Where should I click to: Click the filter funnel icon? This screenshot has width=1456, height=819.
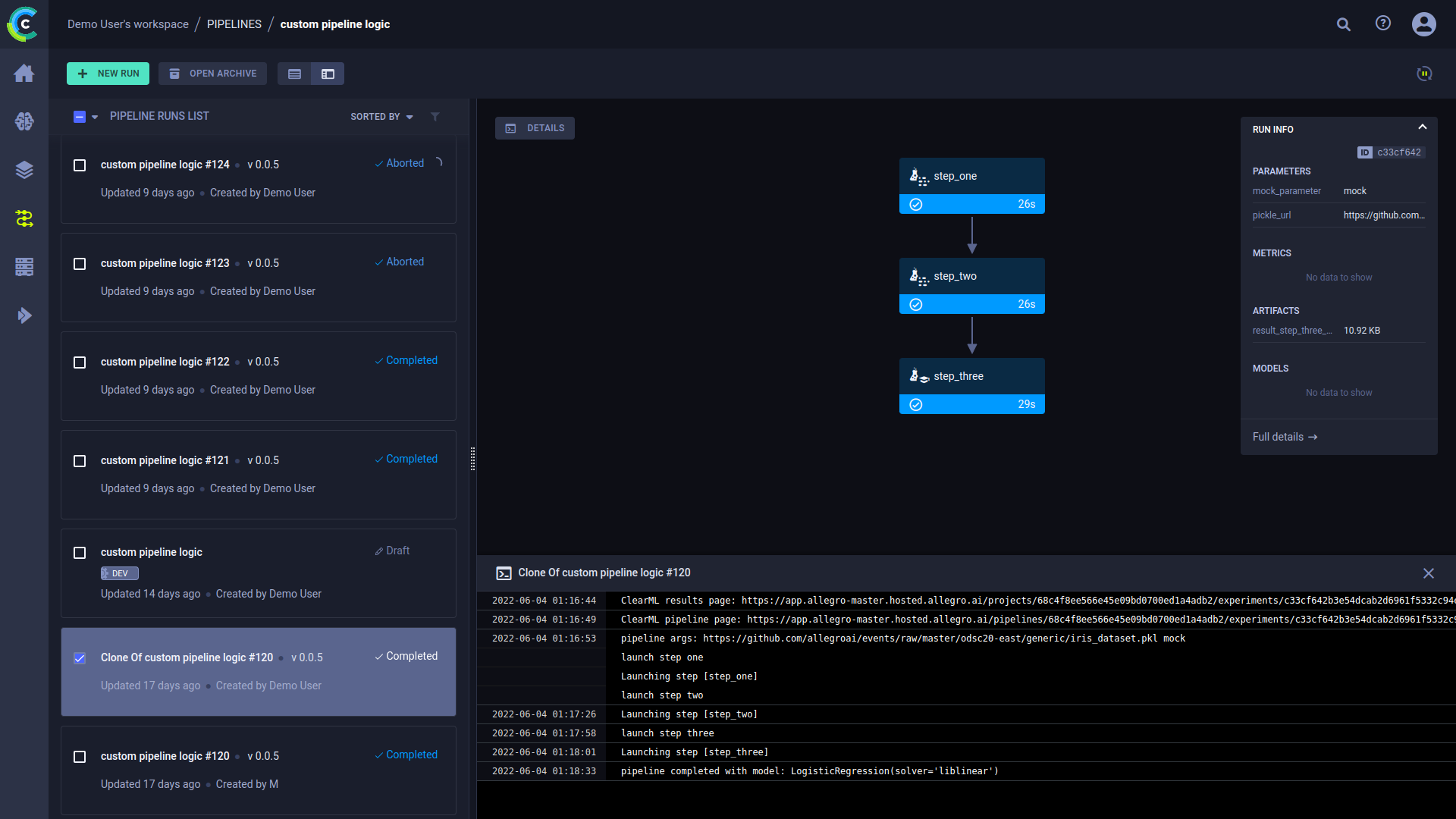click(435, 117)
